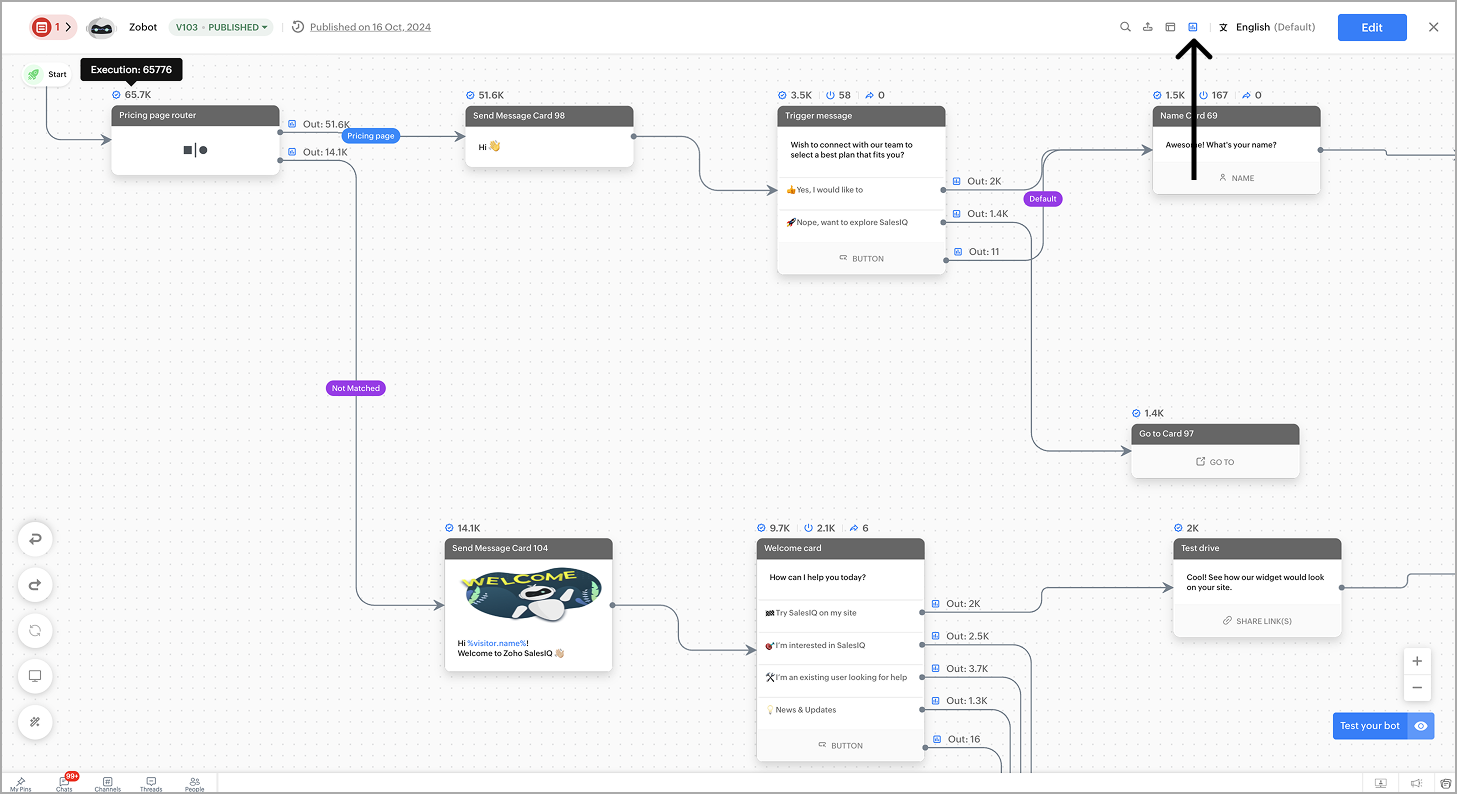This screenshot has height=794, width=1457.
Task: Click SHARE LINK(S) in Test drive card
Action: tap(1257, 621)
